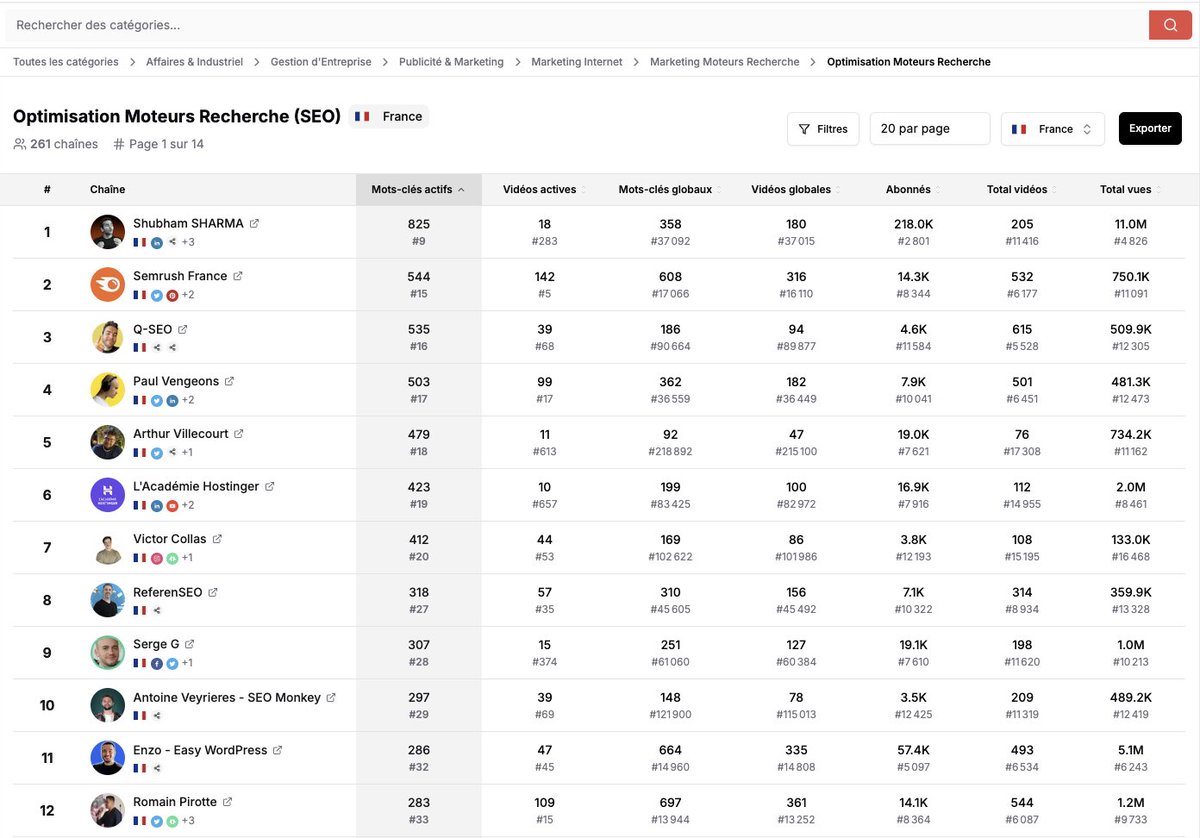This screenshot has height=838, width=1200.
Task: Click Paul Vengeons' LinkedIn icon
Action: (x=172, y=400)
